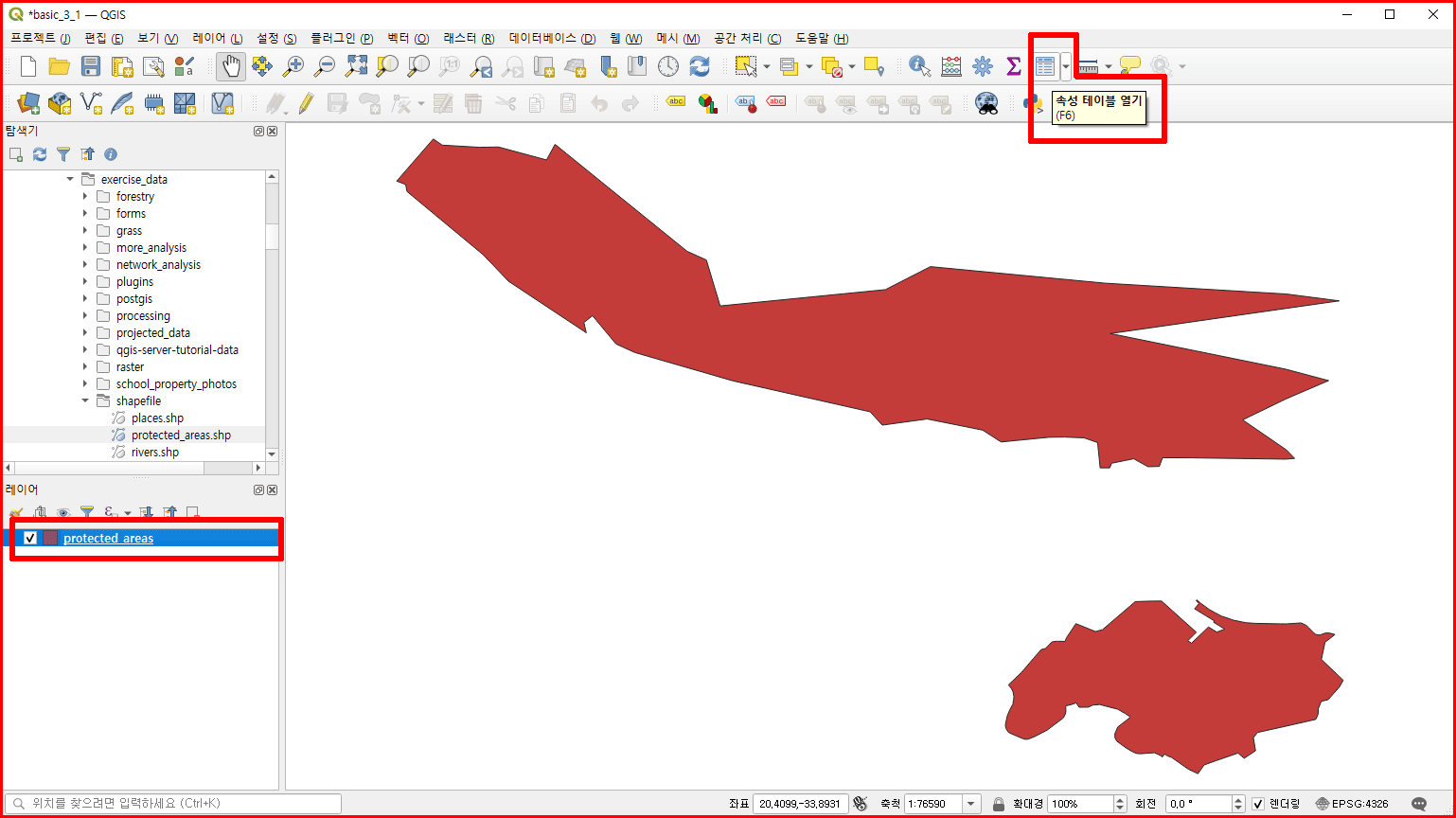Click the coordinate input field

[x=801, y=804]
